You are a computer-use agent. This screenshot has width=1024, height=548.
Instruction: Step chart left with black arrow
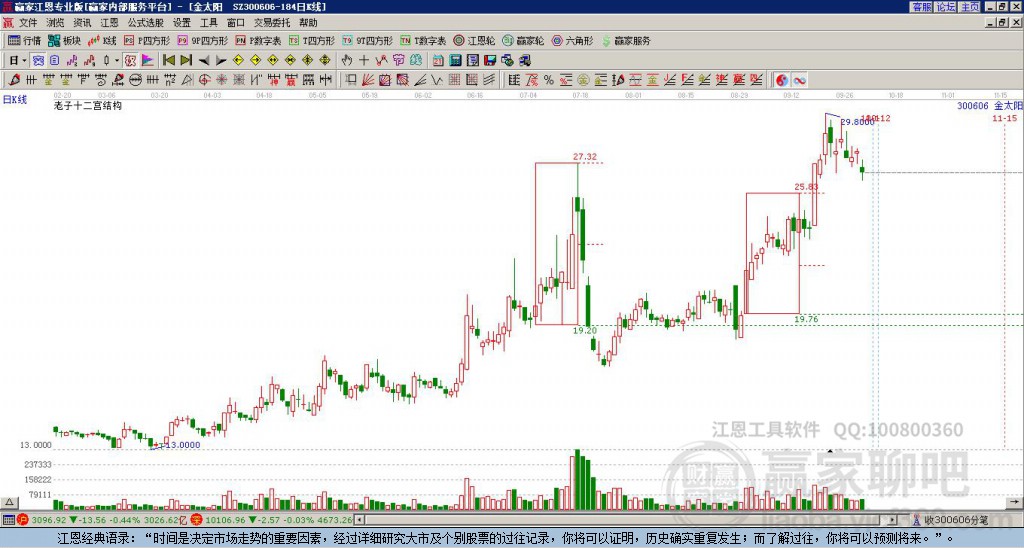(x=204, y=60)
